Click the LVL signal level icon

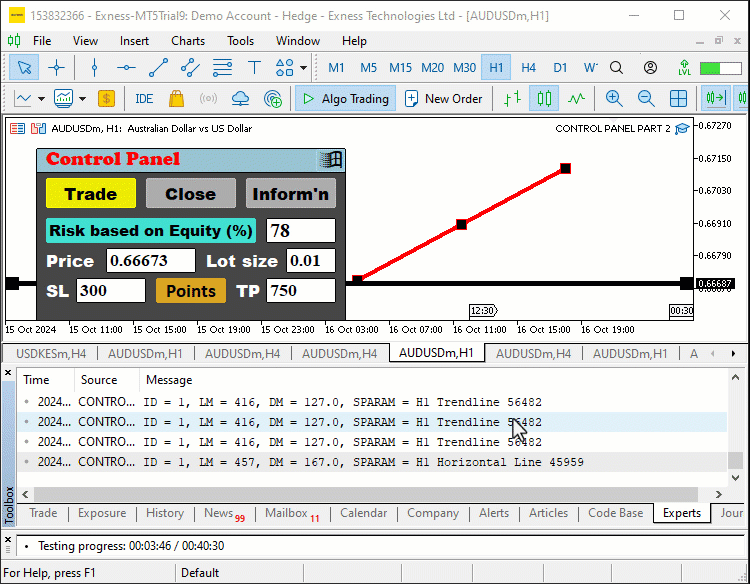[x=684, y=67]
